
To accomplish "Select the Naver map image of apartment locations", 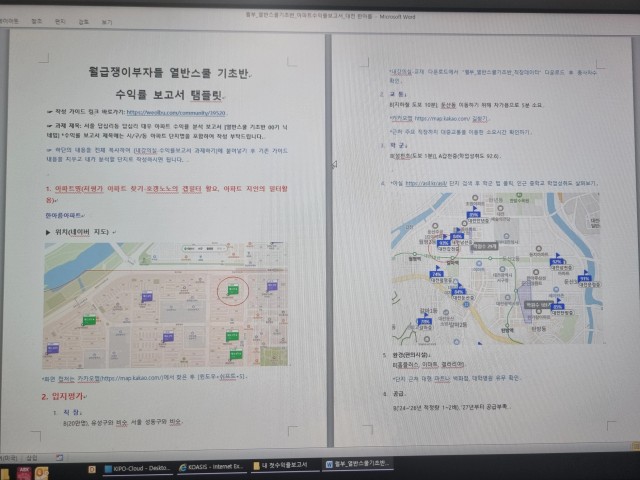I will [166, 305].
